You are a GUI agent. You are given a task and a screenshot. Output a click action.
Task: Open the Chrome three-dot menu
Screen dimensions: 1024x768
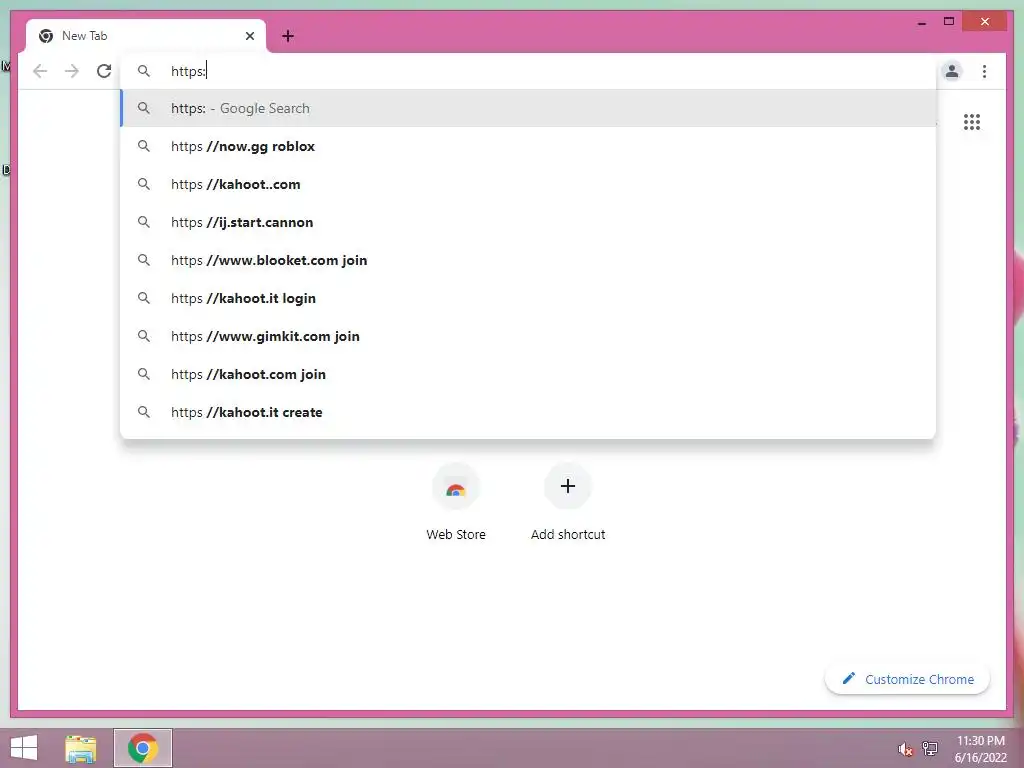point(984,71)
